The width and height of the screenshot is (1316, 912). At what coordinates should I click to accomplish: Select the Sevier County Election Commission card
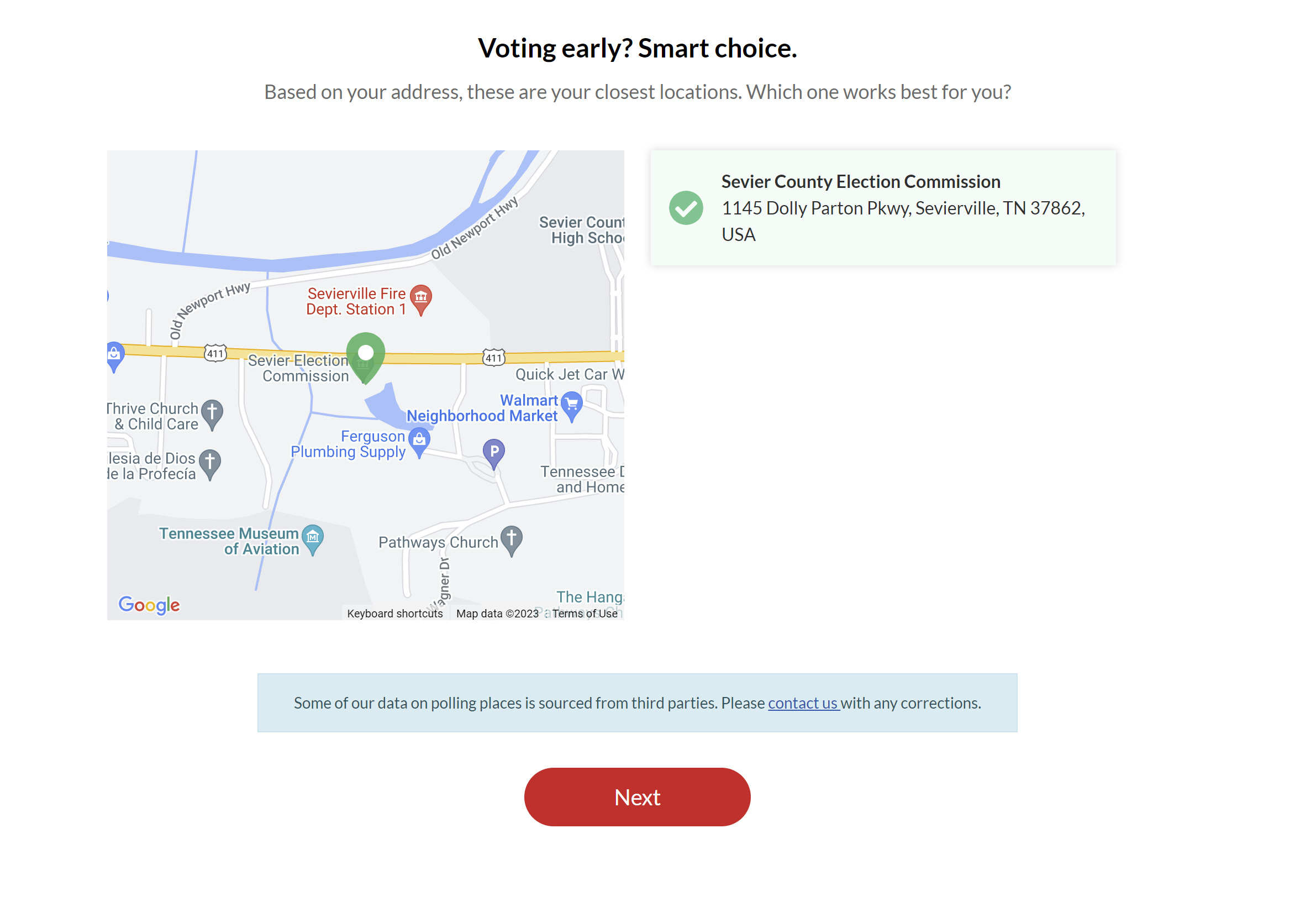(883, 208)
